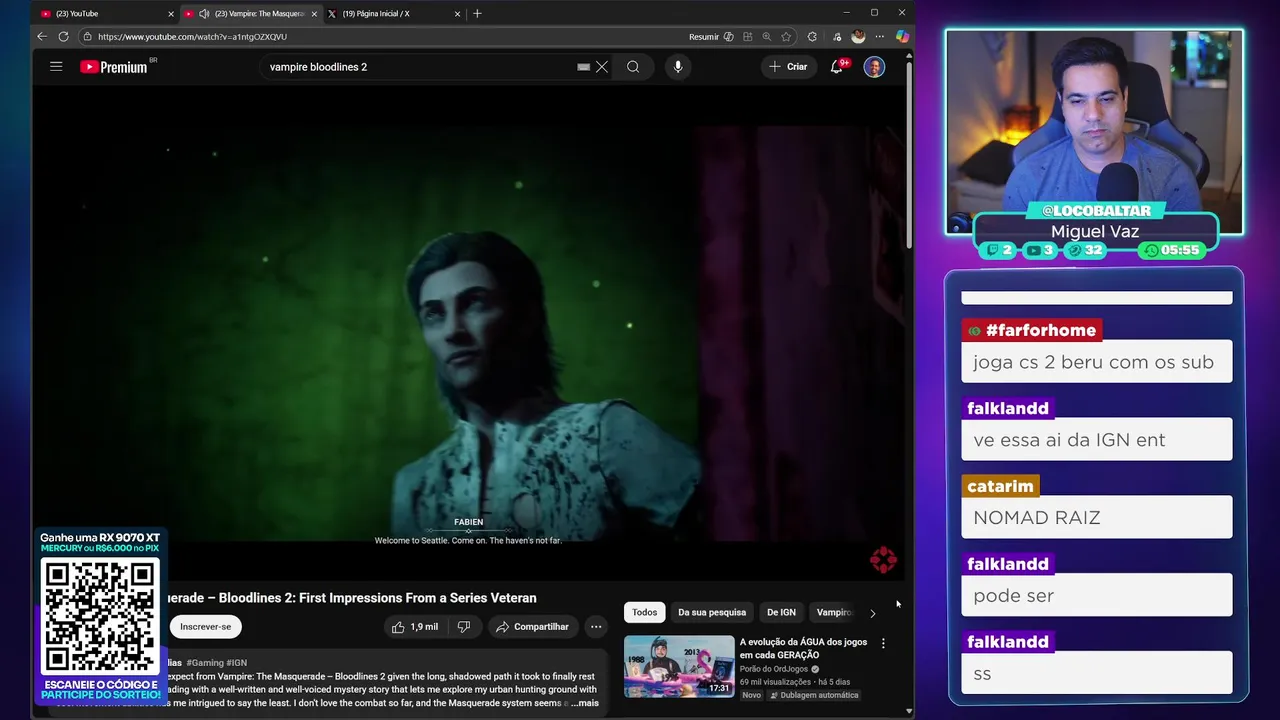Open the 'A evolução da ÁGUA dos jogos' video title

click(x=803, y=648)
